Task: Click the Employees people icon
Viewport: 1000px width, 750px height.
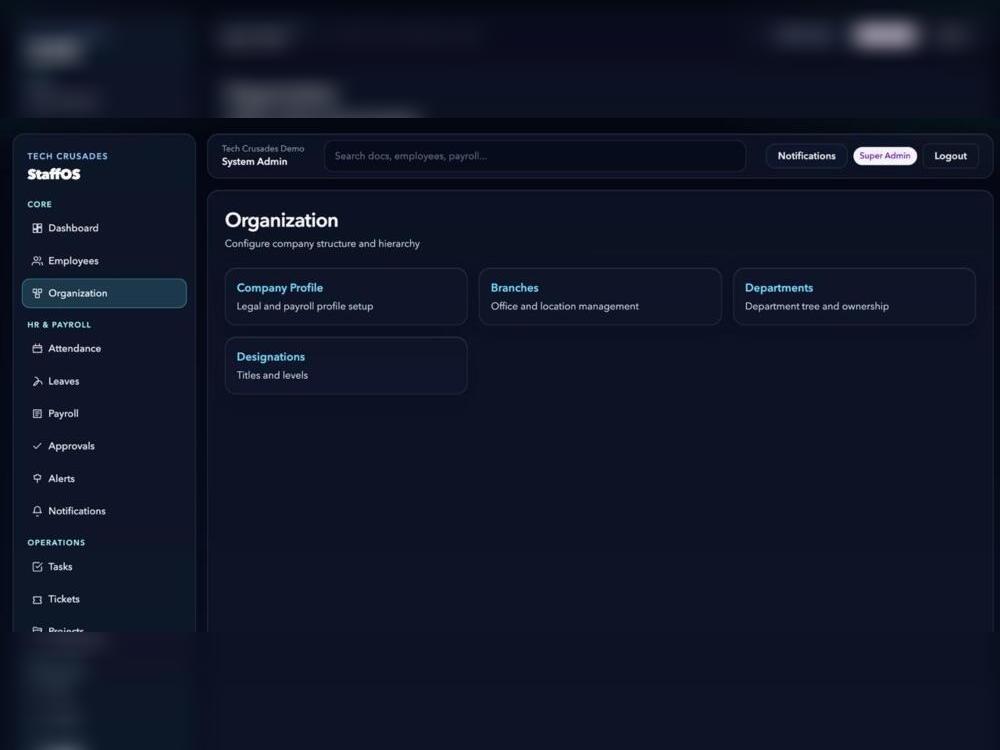Action: [x=37, y=261]
